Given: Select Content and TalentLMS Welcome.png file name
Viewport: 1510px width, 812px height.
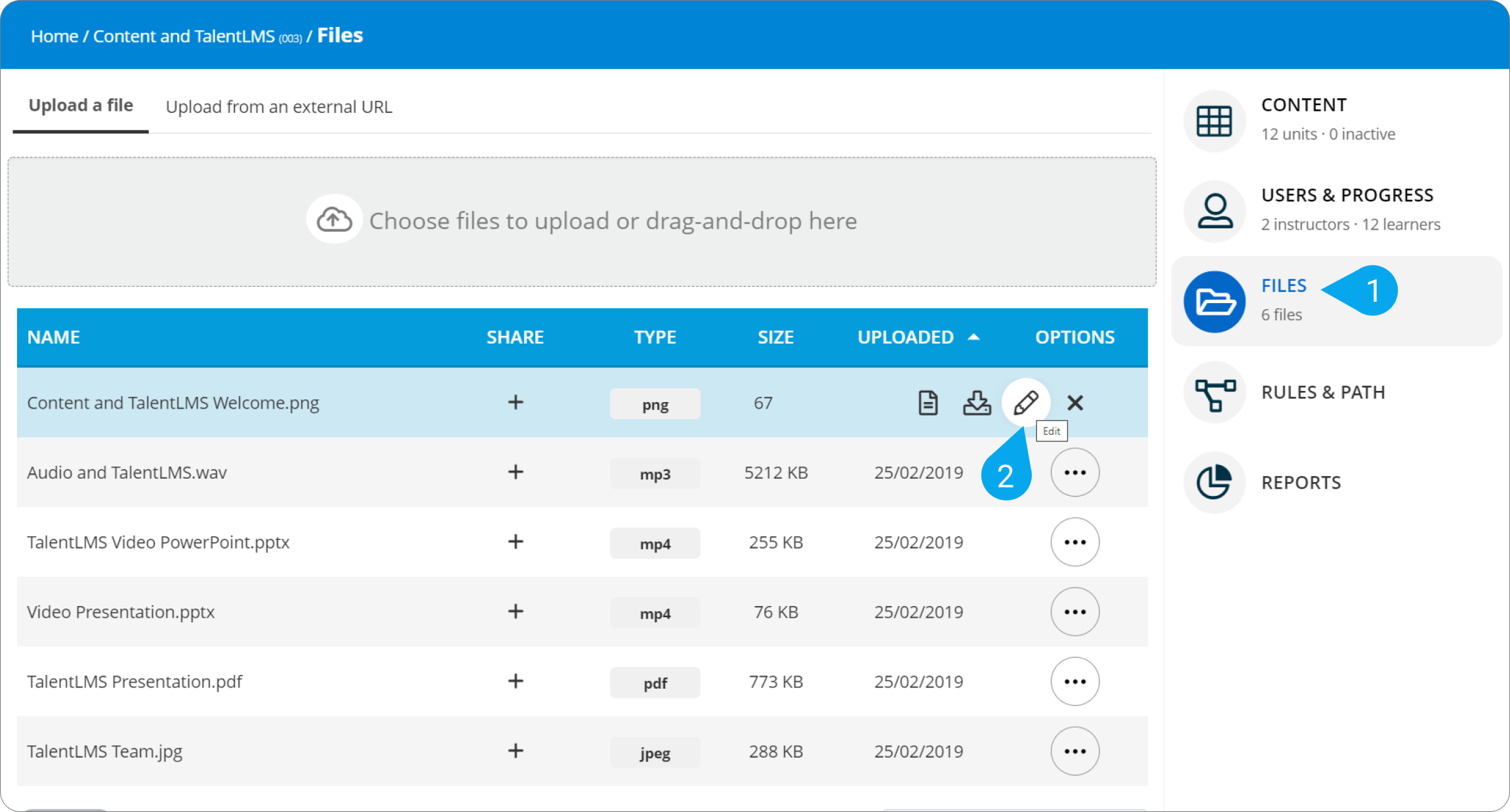Looking at the screenshot, I should pos(173,403).
